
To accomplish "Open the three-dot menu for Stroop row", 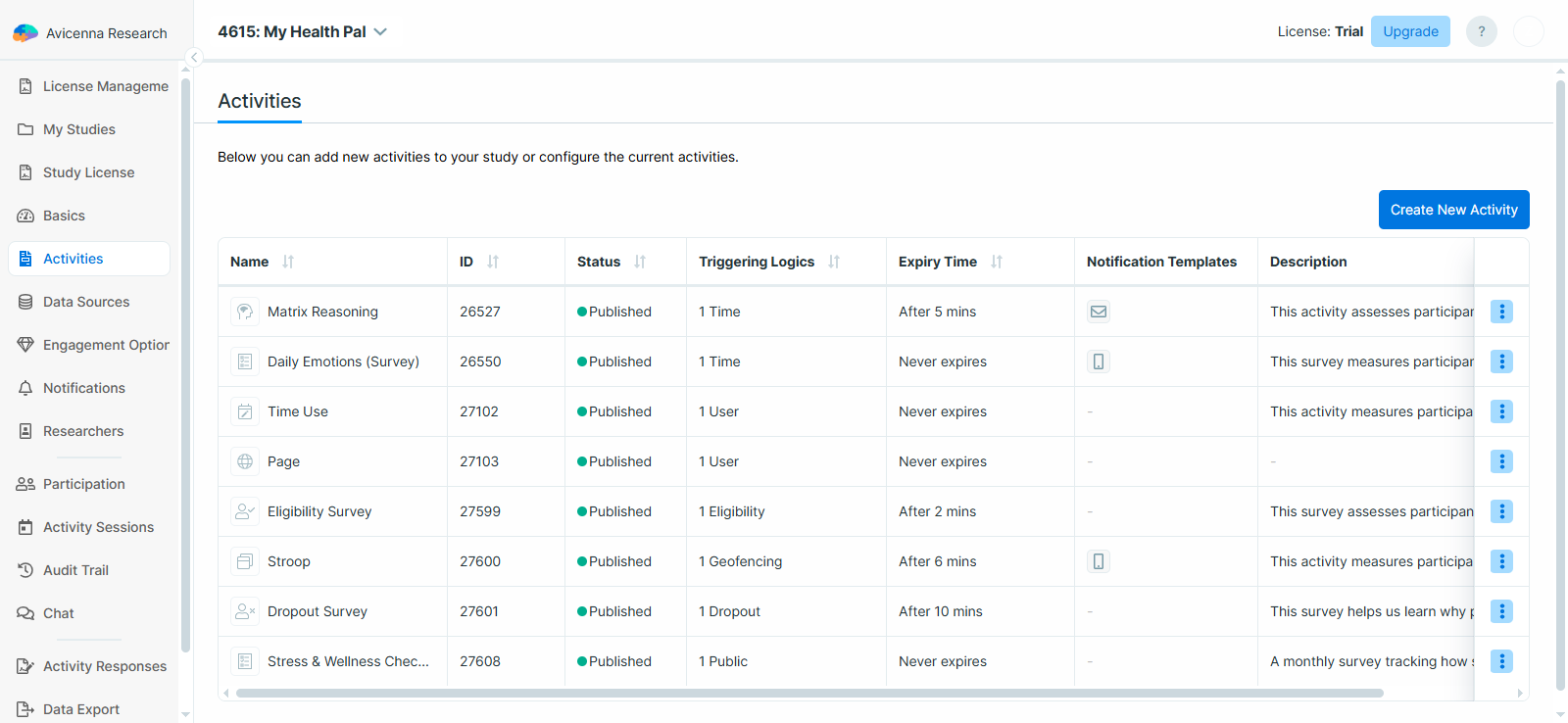I will tap(1501, 561).
